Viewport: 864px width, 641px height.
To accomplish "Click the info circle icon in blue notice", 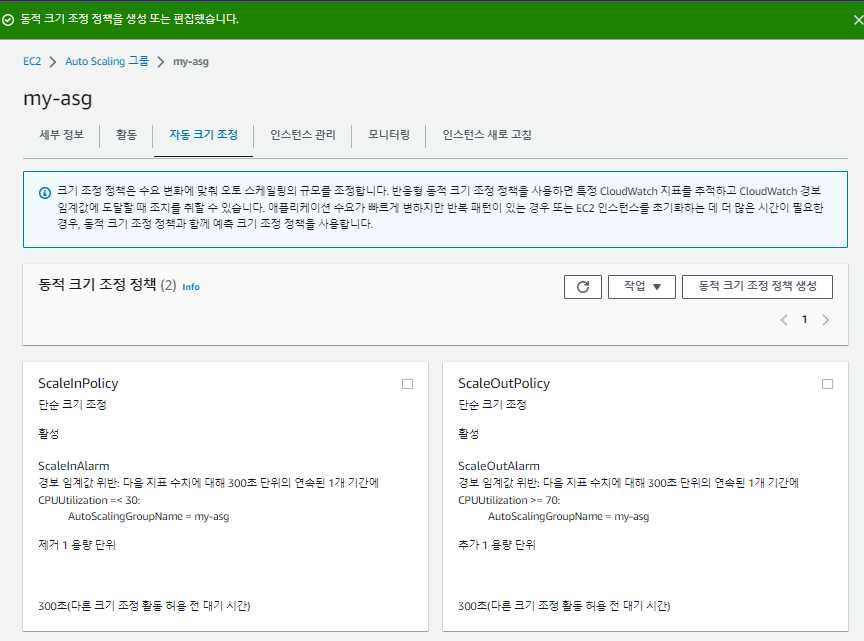I will pyautogui.click(x=45, y=193).
